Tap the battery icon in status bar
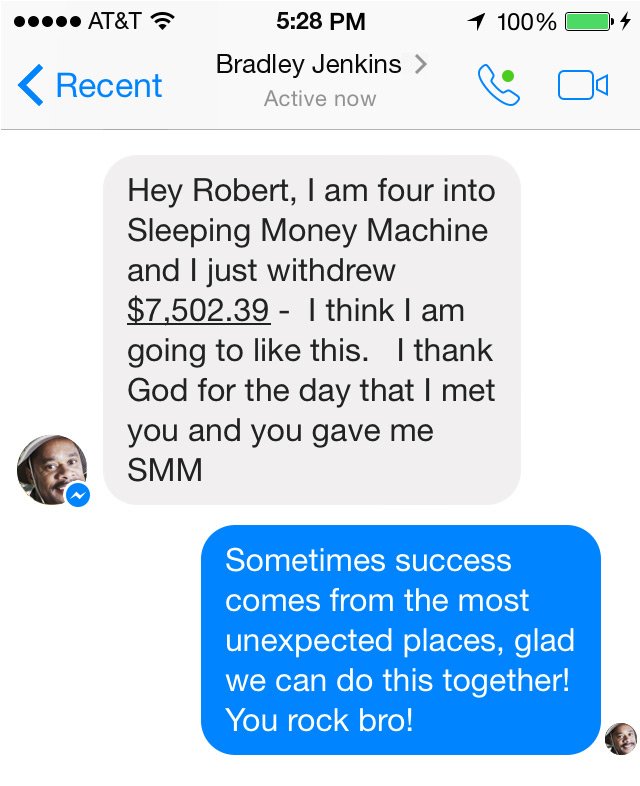The height and width of the screenshot is (786, 640). click(x=587, y=20)
